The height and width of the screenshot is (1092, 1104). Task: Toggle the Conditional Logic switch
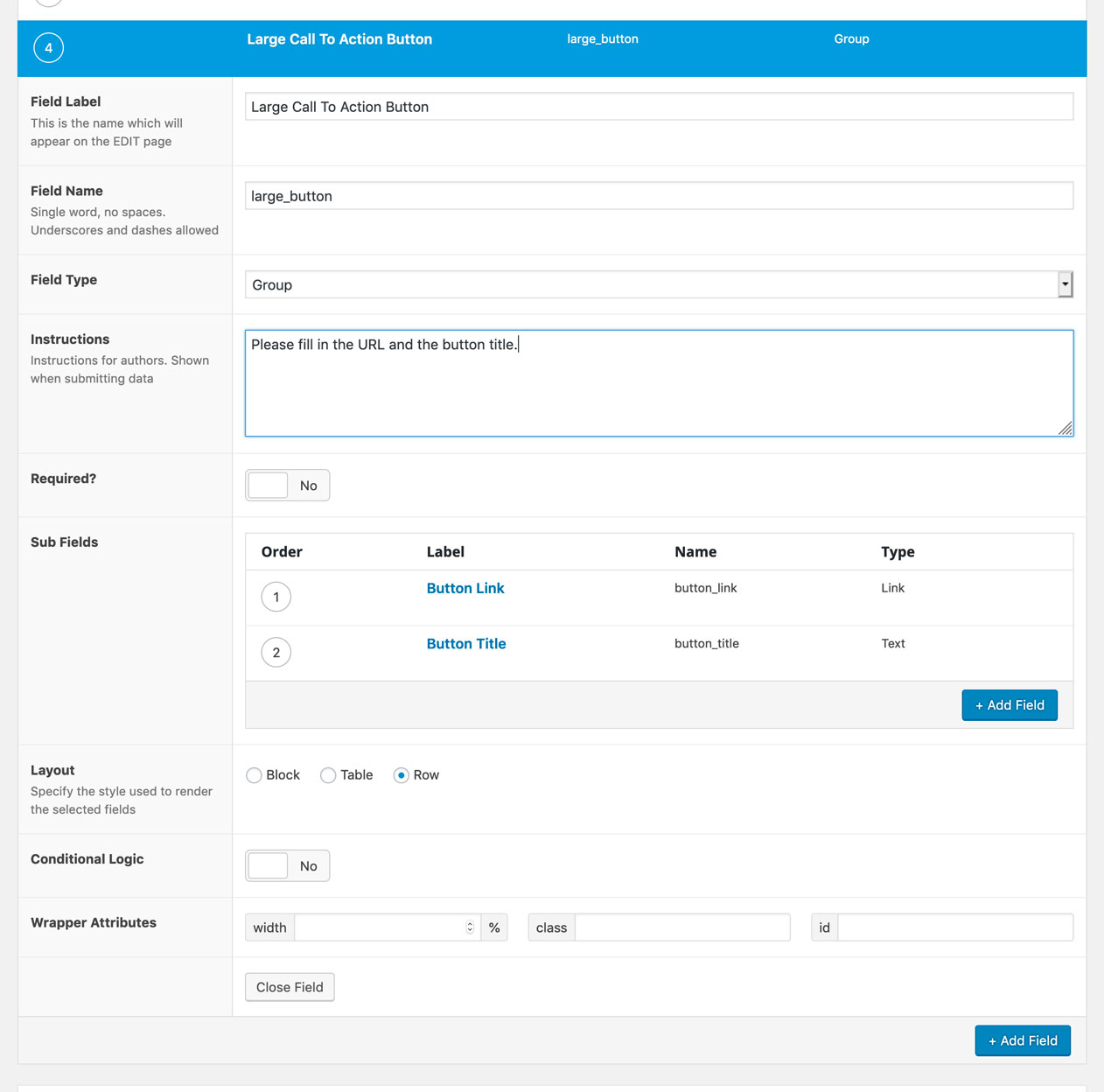288,866
